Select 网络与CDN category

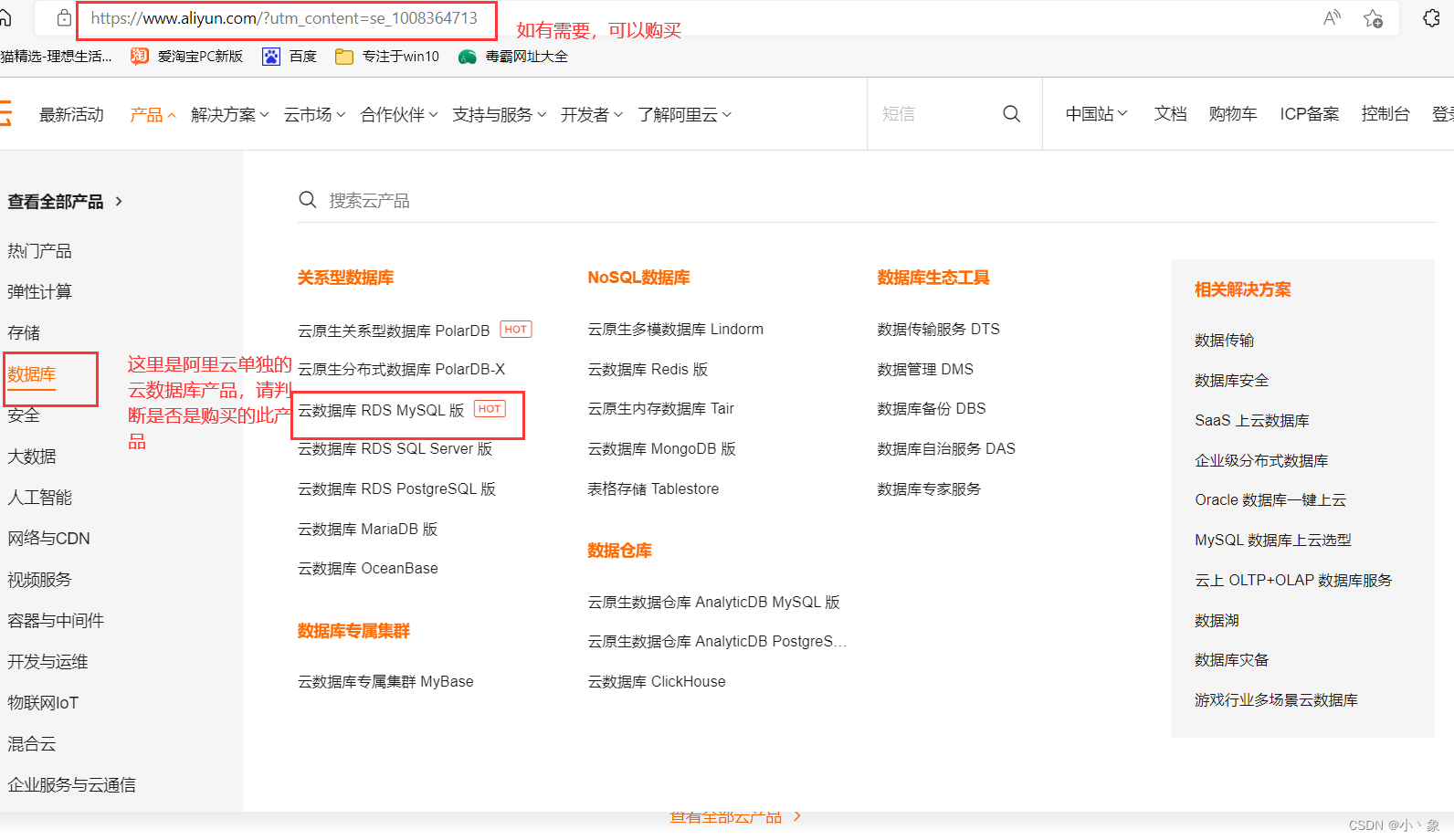(48, 539)
